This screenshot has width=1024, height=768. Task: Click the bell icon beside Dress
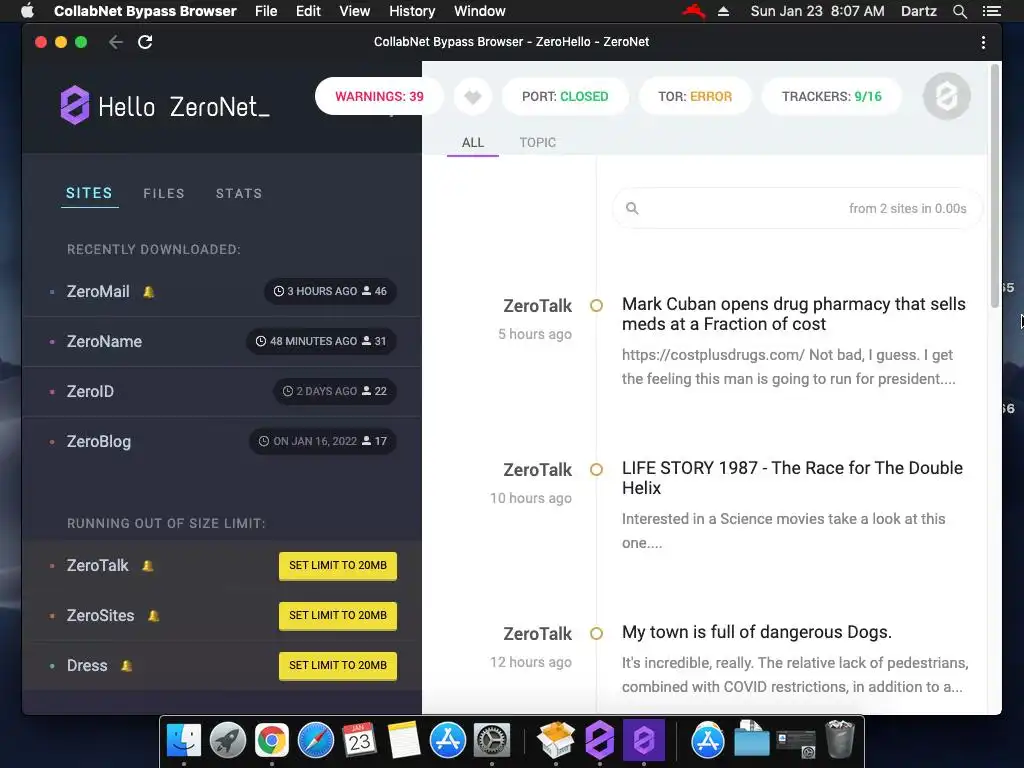tap(127, 665)
